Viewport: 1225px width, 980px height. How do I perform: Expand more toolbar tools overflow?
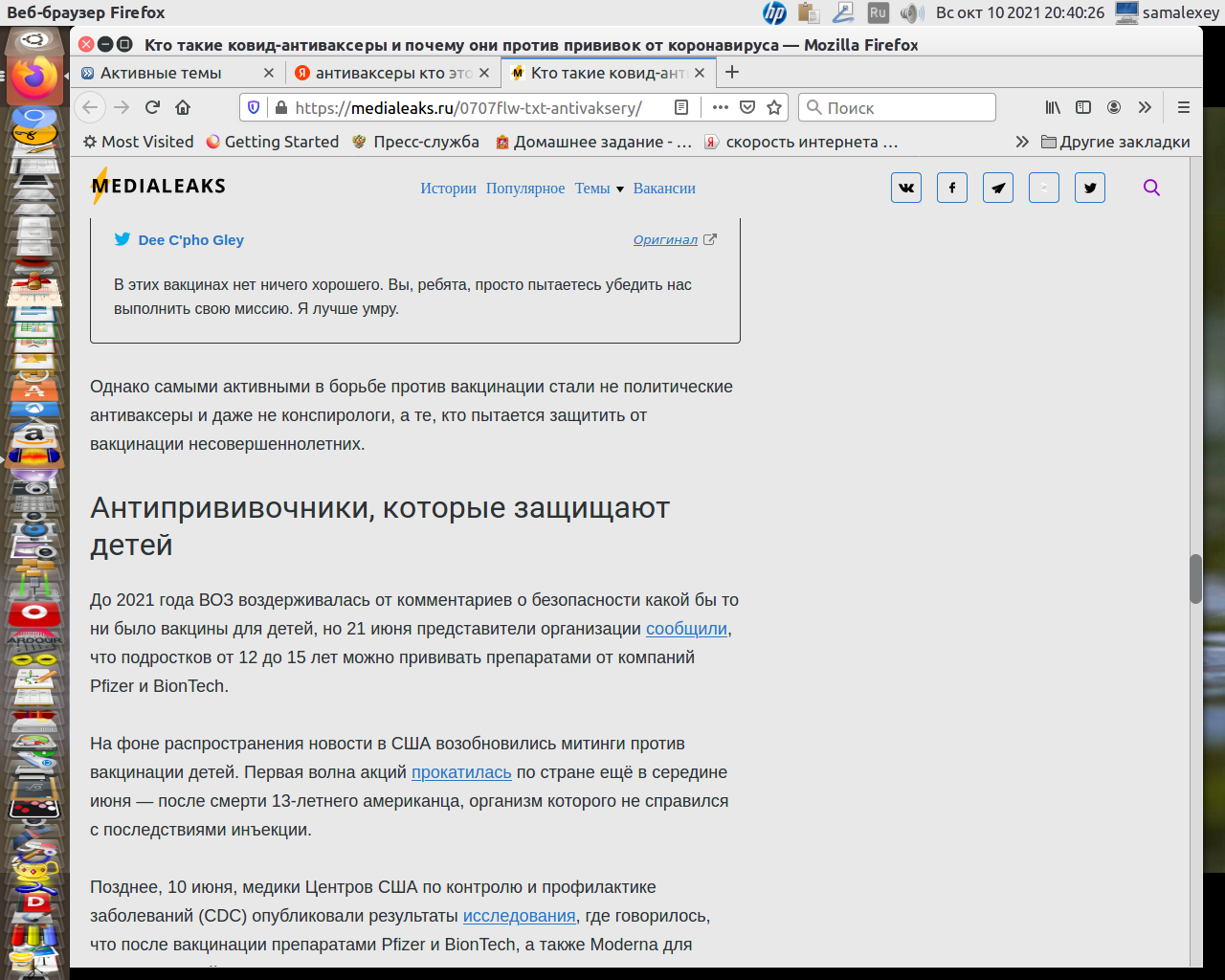click(x=1145, y=107)
